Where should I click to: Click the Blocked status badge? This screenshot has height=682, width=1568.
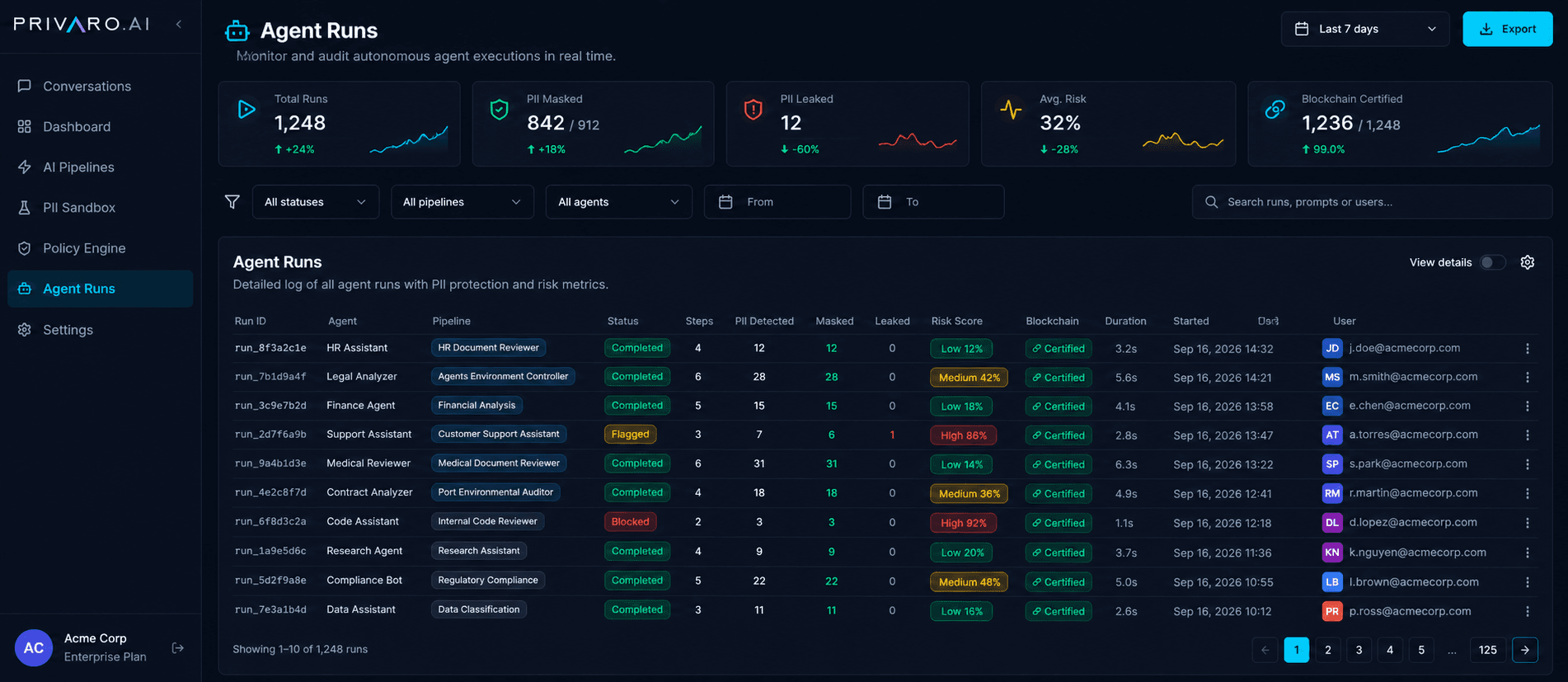coord(631,522)
